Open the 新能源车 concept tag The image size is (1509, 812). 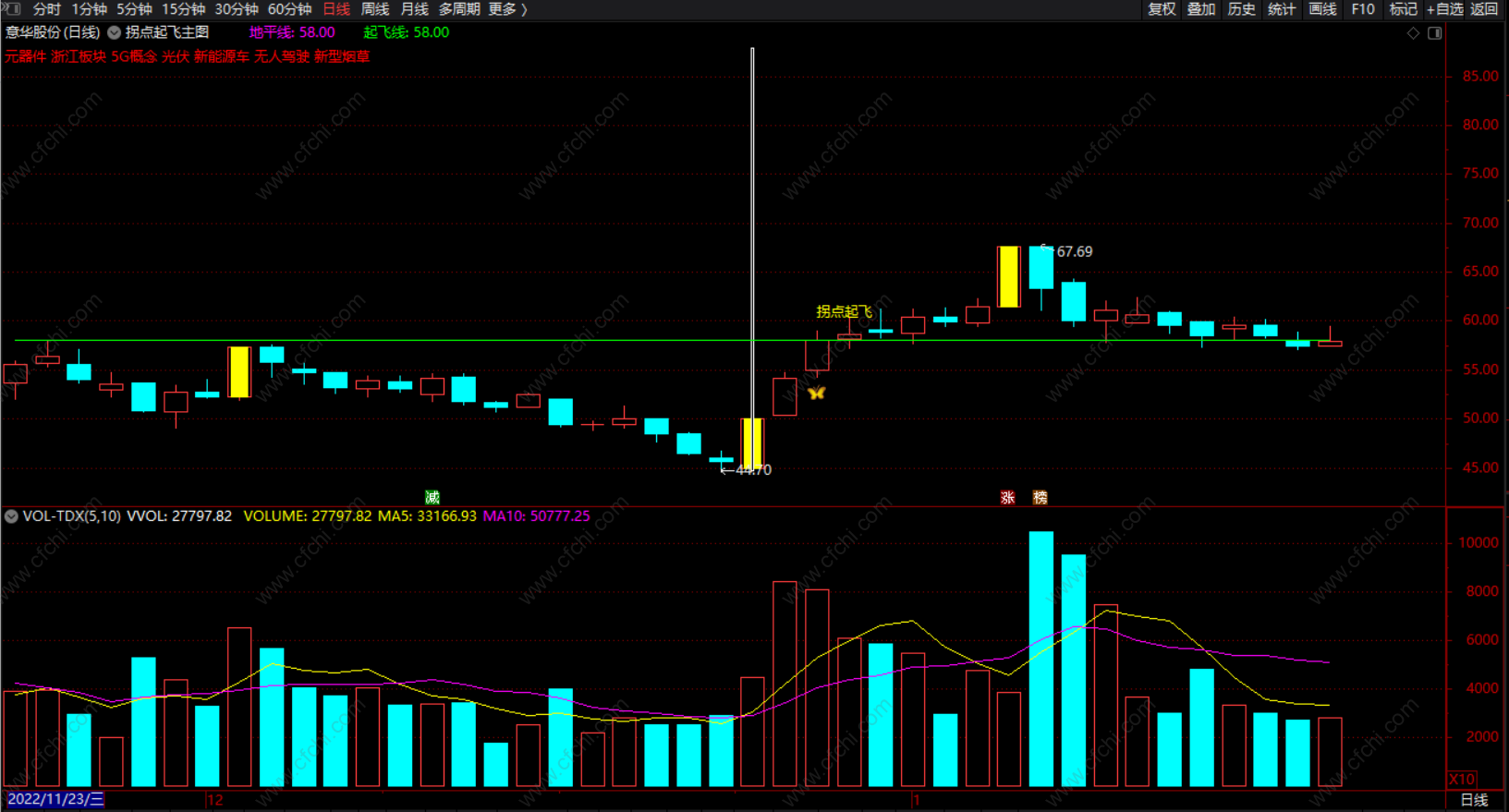point(222,56)
